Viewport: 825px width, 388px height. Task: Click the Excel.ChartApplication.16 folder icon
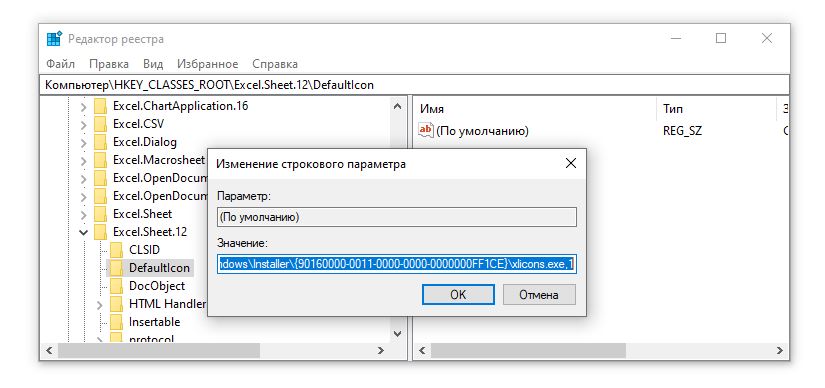click(x=100, y=106)
